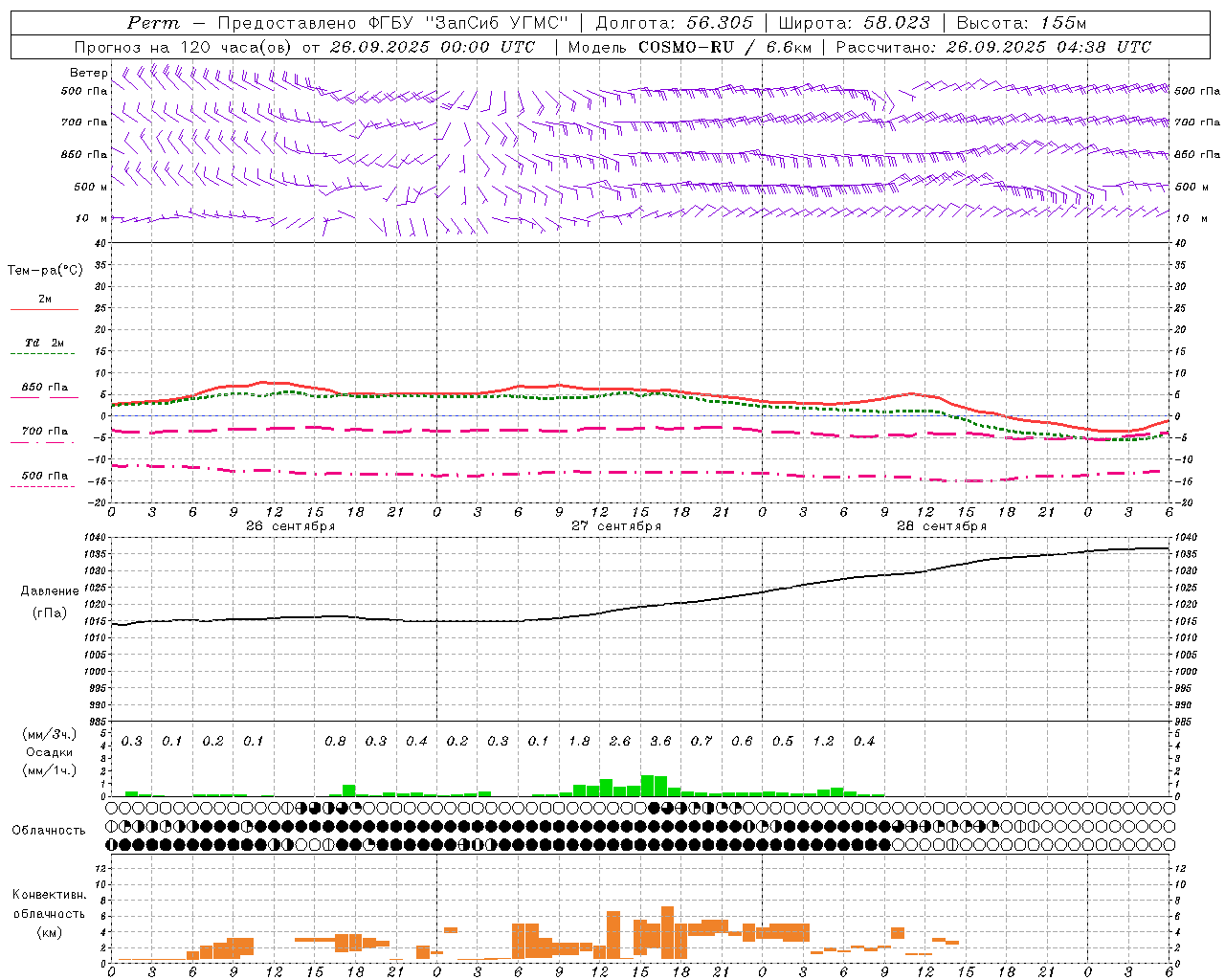
Task: Click the "Perm" station title
Action: 153,23
